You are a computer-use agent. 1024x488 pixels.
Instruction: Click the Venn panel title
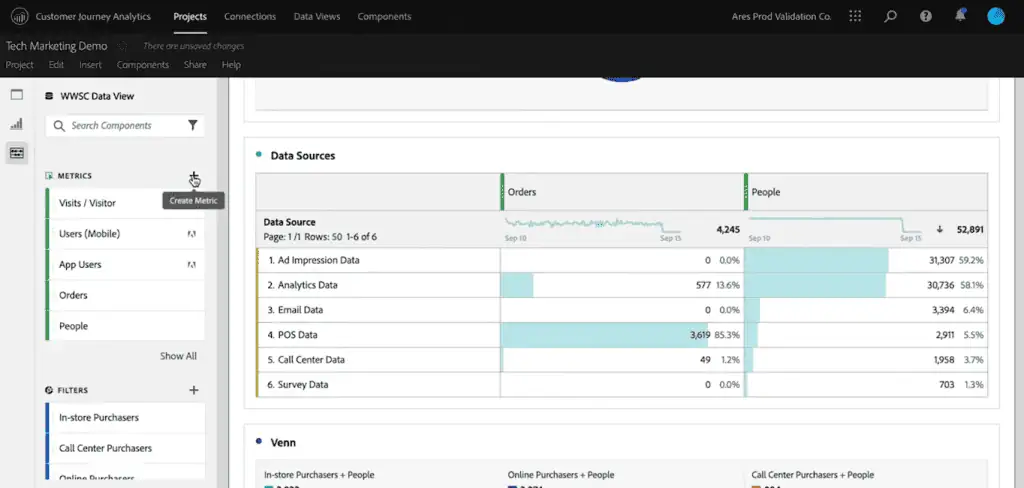pyautogui.click(x=283, y=442)
